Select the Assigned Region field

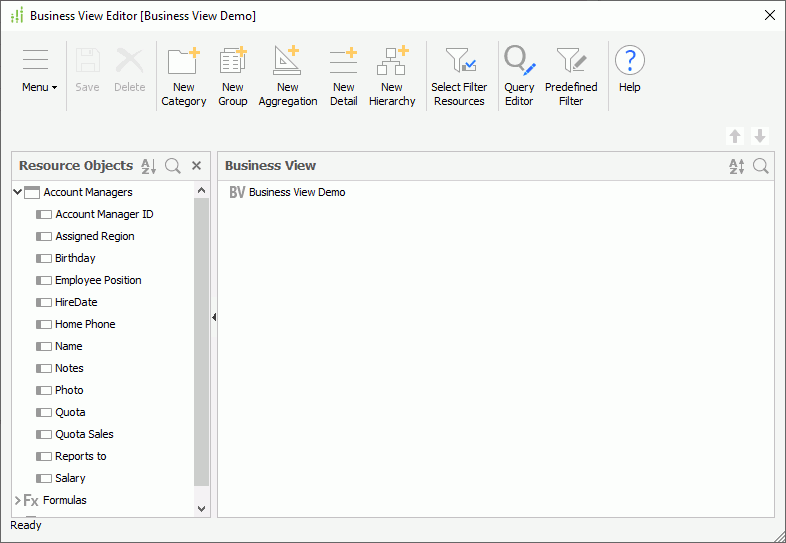click(x=95, y=236)
